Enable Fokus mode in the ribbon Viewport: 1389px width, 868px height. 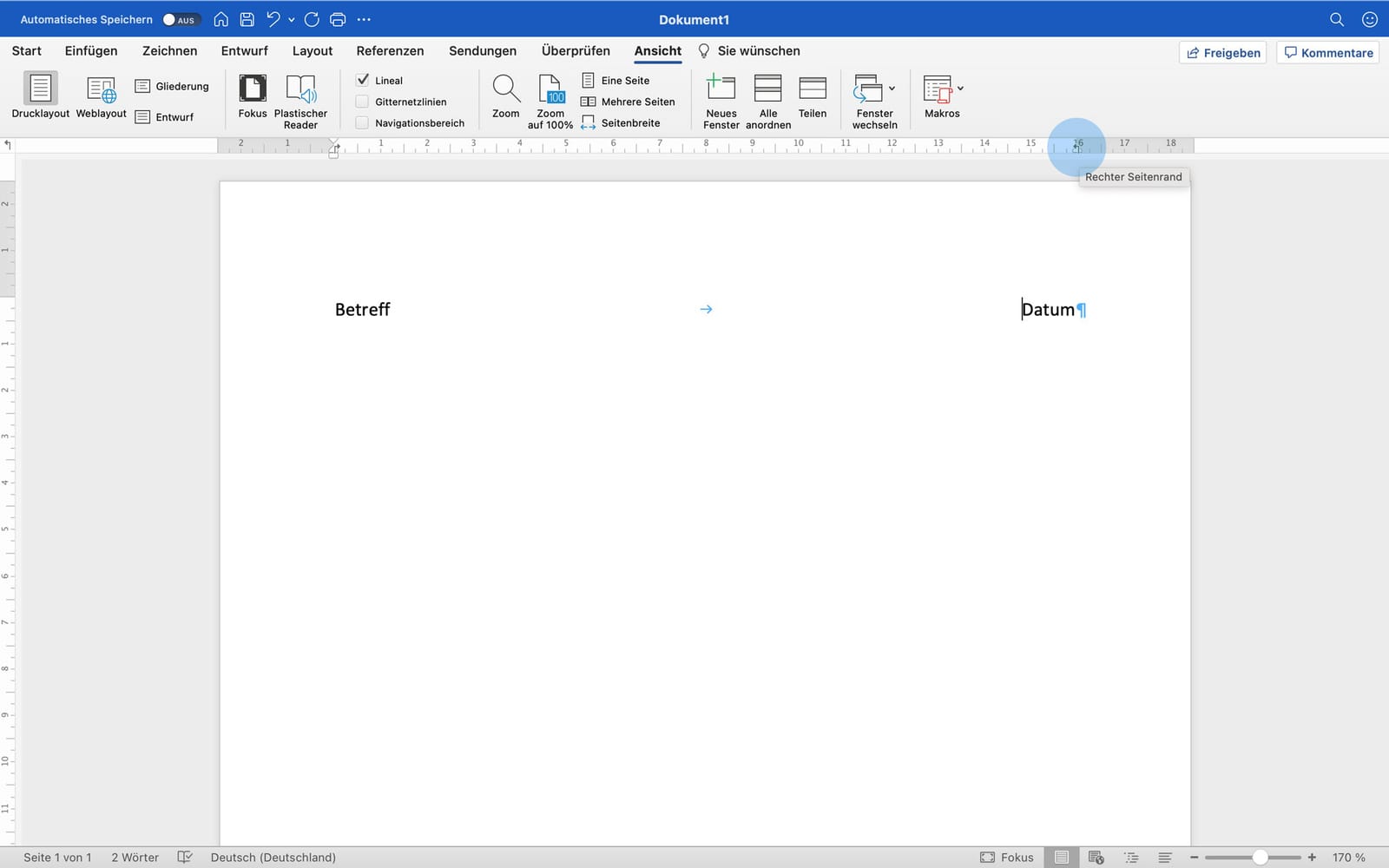tap(253, 95)
